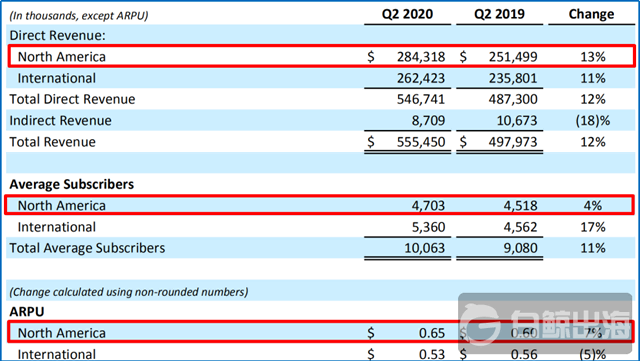The image size is (640, 361).
Task: Select North America ARPU 0.65 value
Action: click(432, 333)
